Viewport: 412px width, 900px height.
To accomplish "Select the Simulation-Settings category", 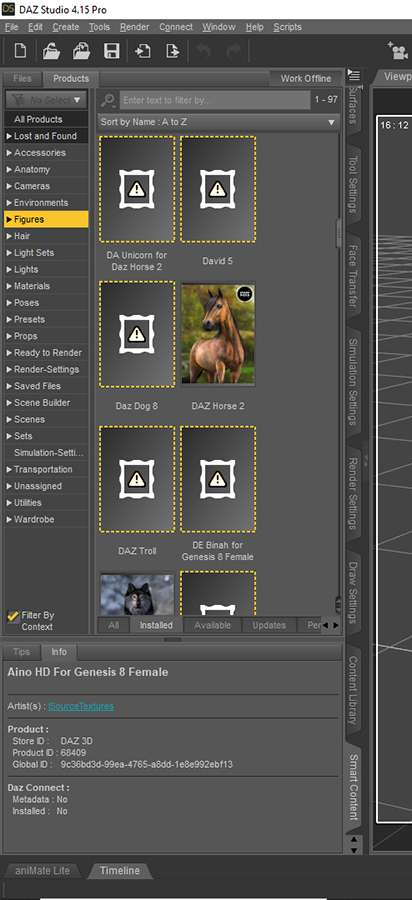I will pos(46,453).
